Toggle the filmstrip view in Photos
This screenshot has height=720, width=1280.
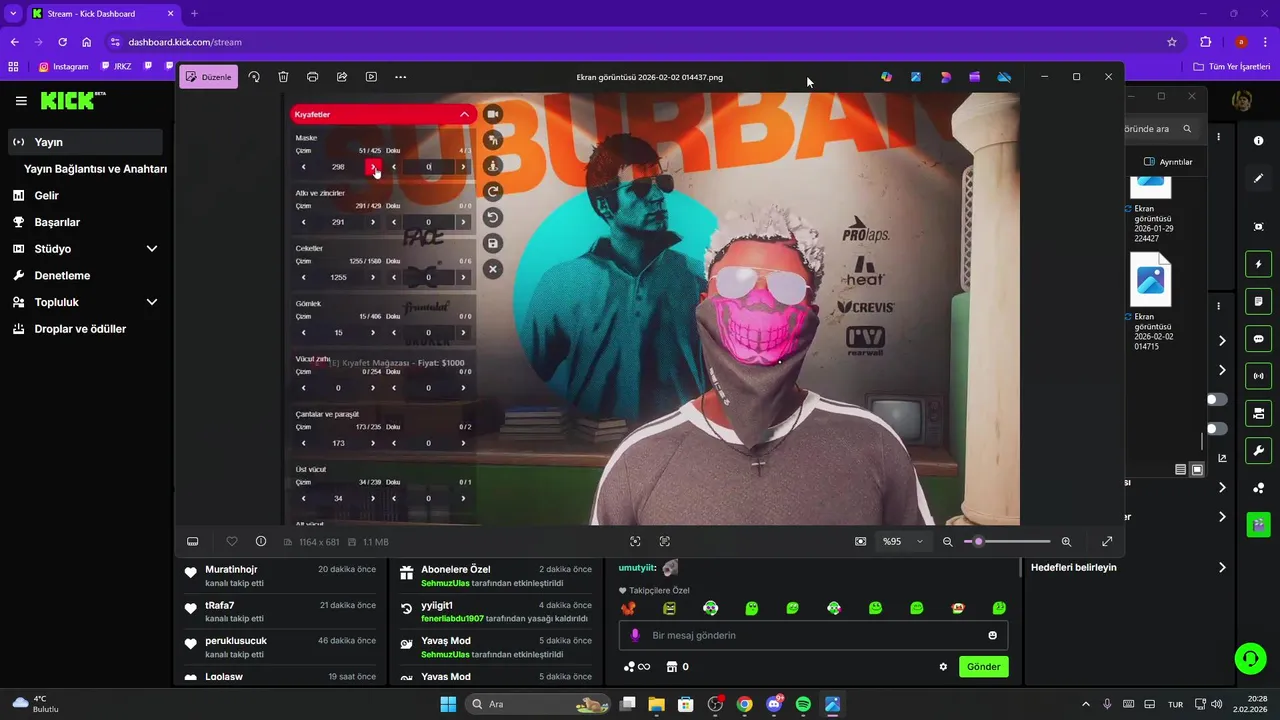pos(193,541)
